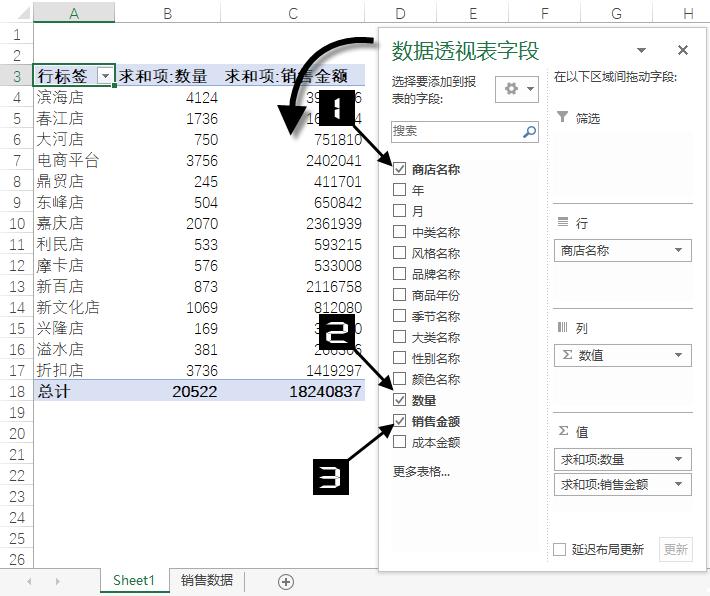
Task: Expand the 求和项:销售金额 value dropdown
Action: pos(678,484)
